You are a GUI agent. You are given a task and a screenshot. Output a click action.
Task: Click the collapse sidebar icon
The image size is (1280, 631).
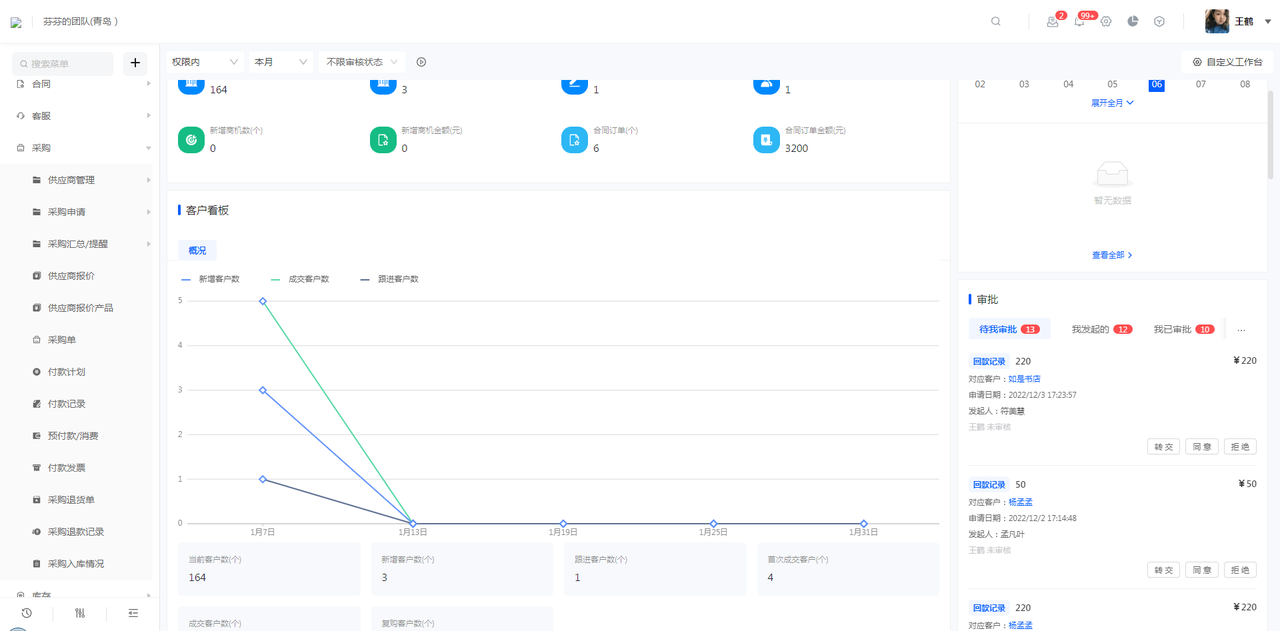click(133, 613)
